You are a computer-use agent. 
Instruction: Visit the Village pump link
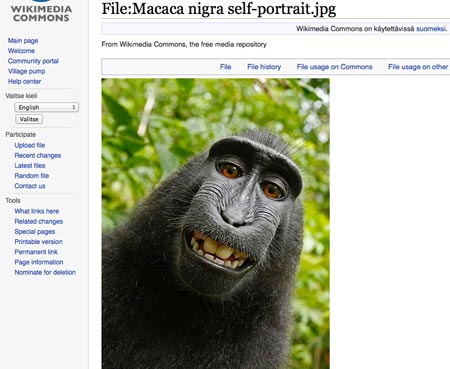pos(26,71)
